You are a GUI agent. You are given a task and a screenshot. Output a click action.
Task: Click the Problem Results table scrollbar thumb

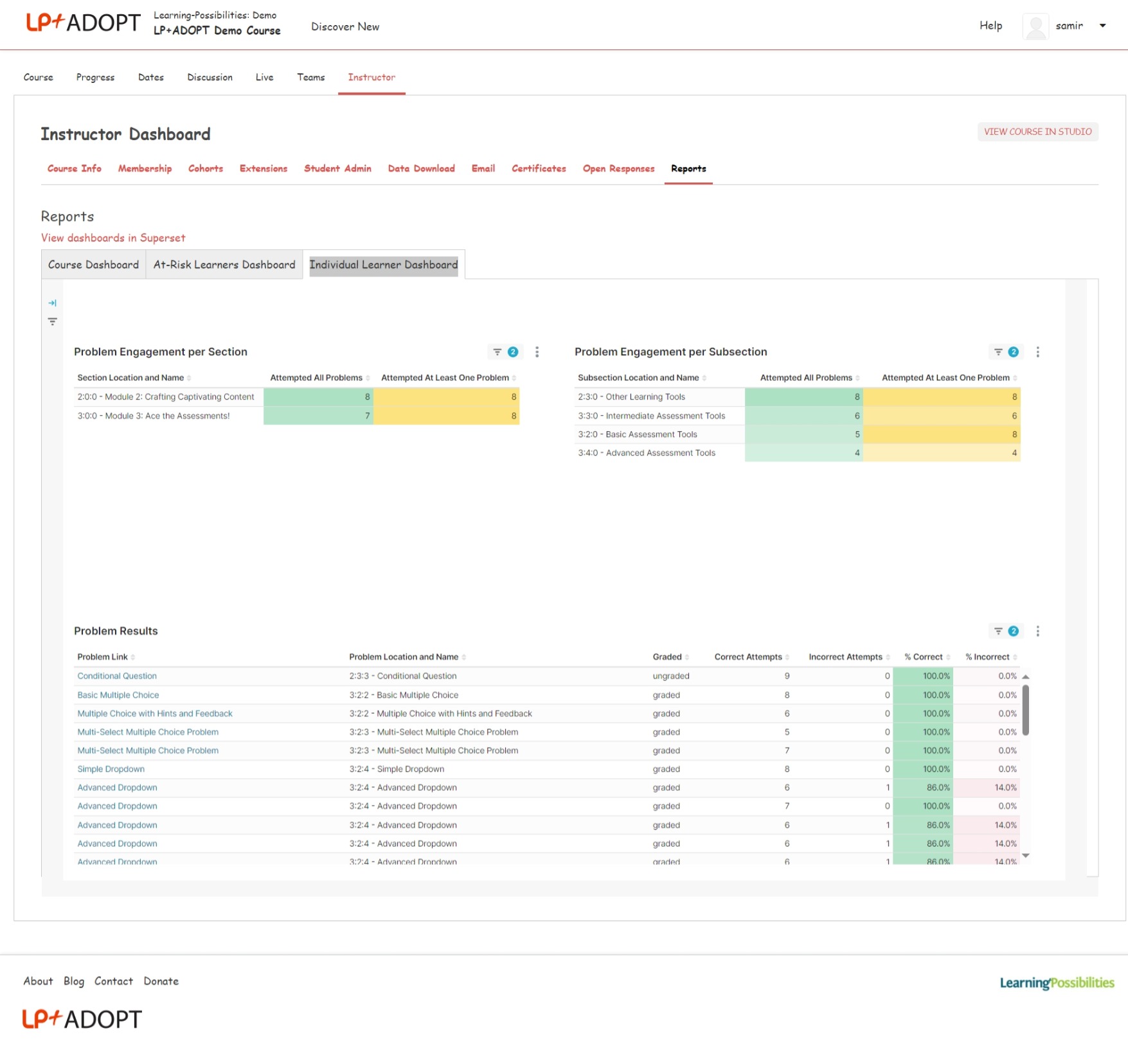tap(1026, 710)
